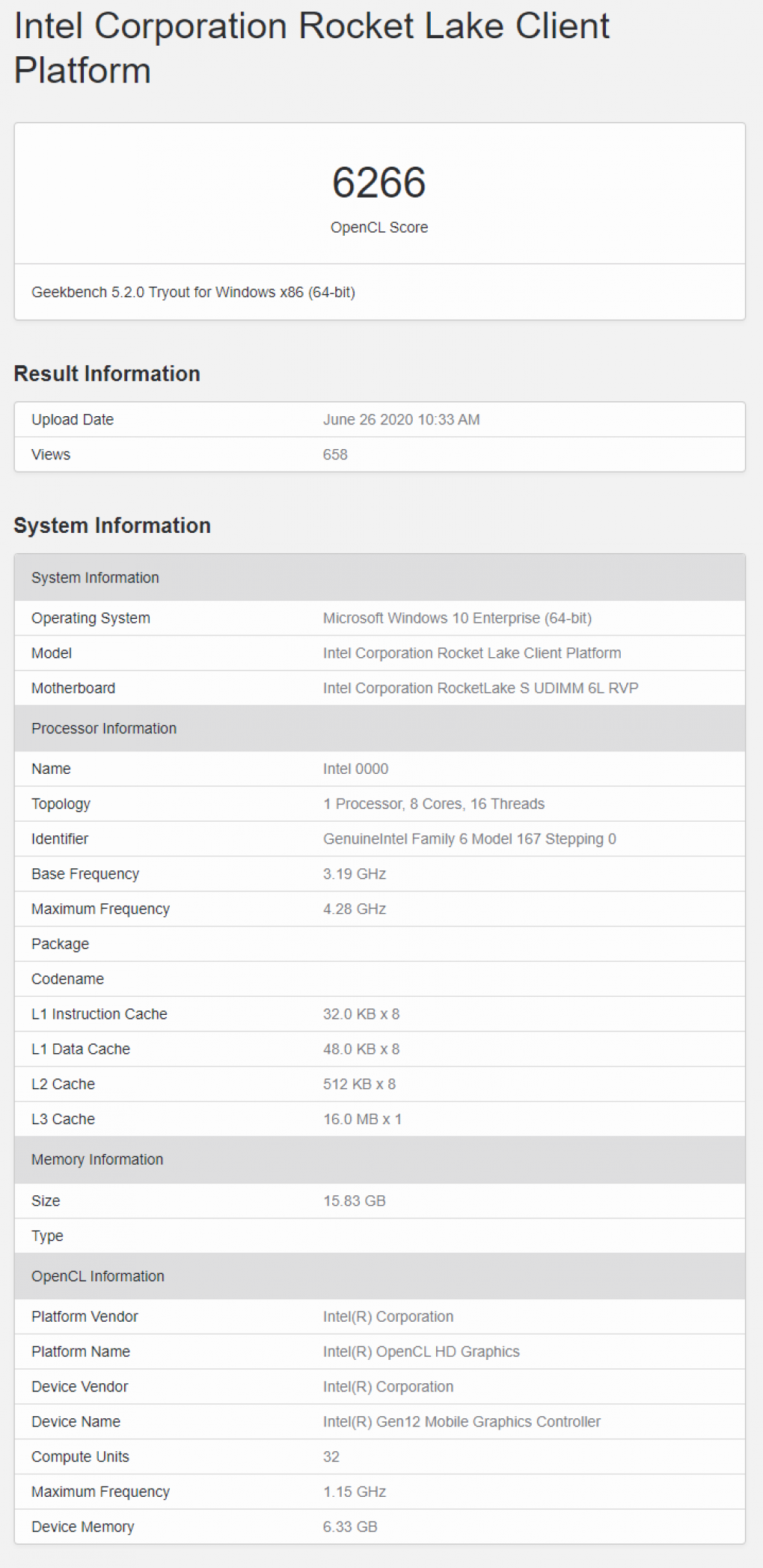Click the page title 'Intel Corporation Rocket Lake Client Platform'

click(311, 48)
